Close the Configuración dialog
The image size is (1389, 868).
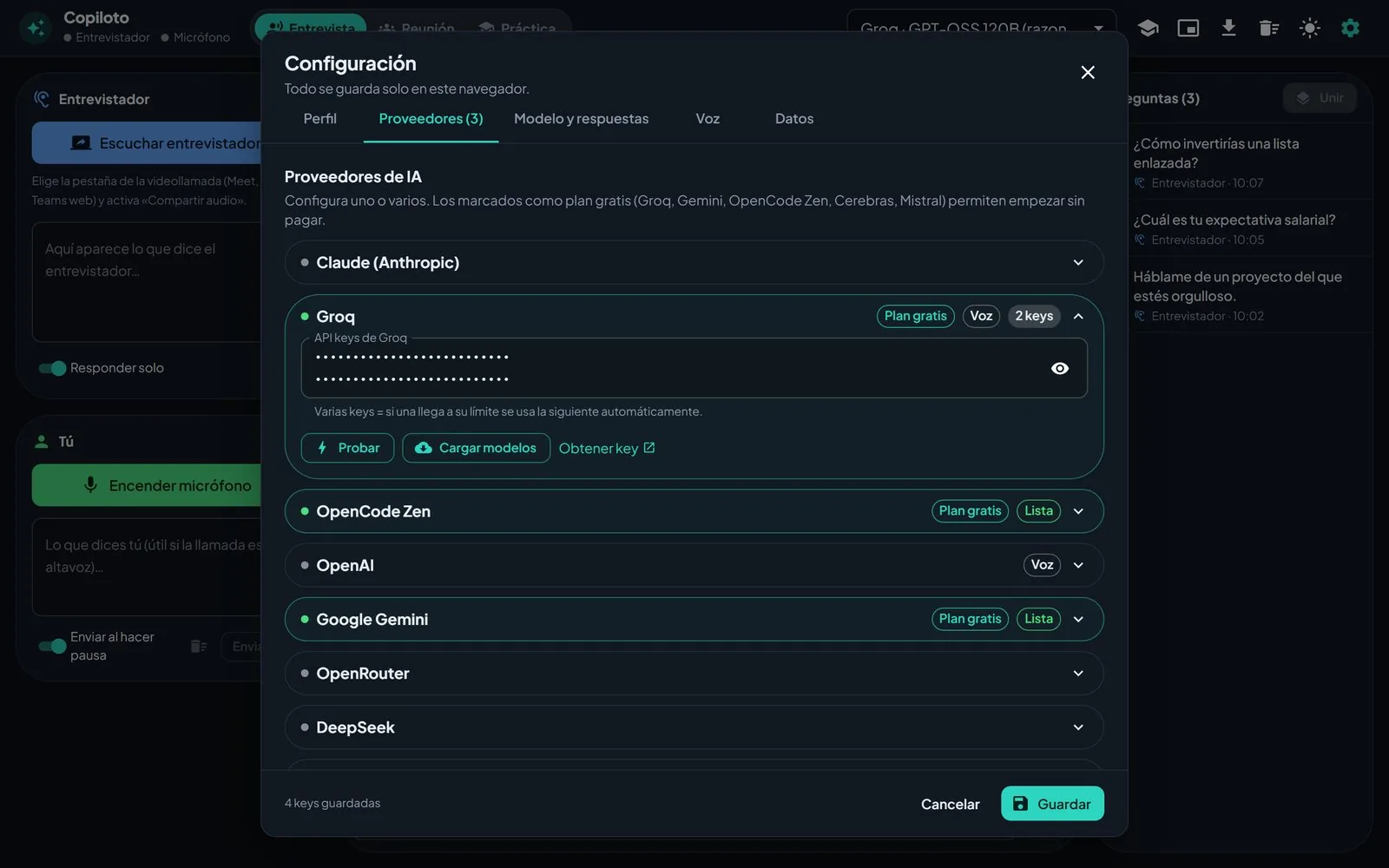point(1088,72)
